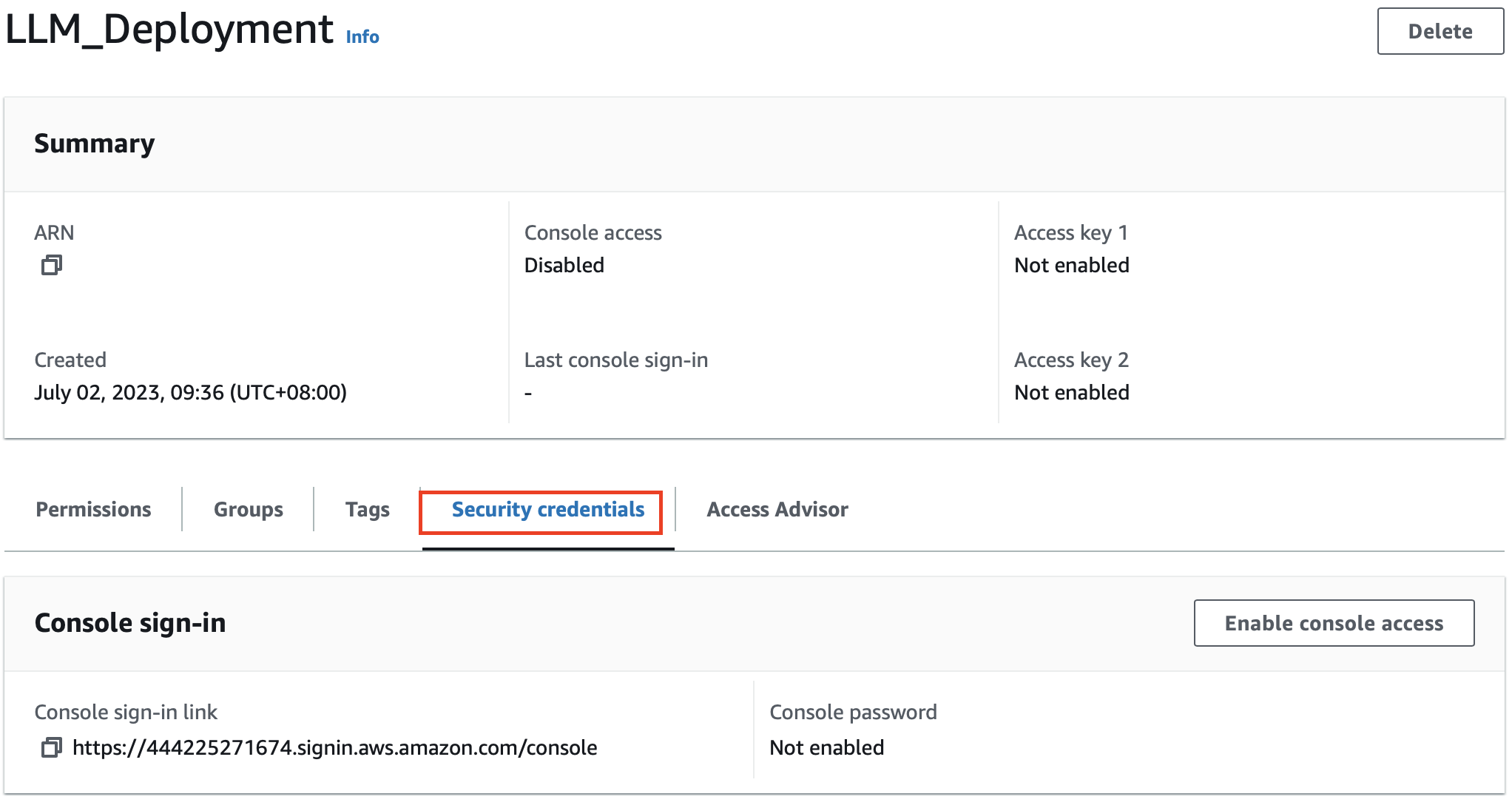The height and width of the screenshot is (808, 1512).
Task: Switch to the Permissions tab
Action: (x=93, y=510)
